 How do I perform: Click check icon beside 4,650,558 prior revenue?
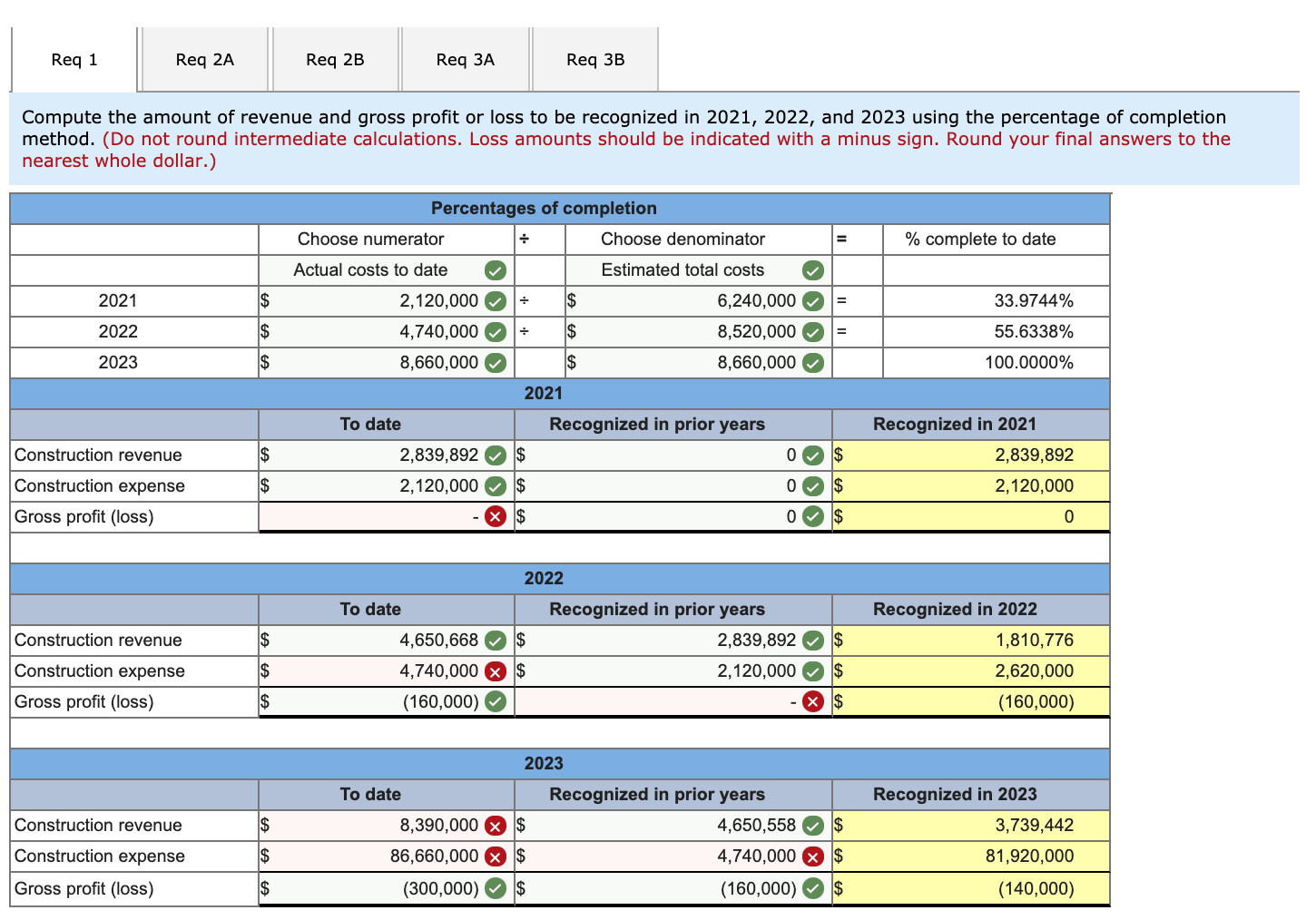[813, 826]
